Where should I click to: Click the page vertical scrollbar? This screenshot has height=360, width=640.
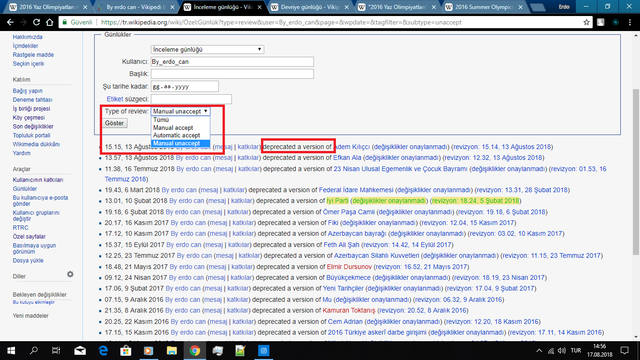(636, 171)
